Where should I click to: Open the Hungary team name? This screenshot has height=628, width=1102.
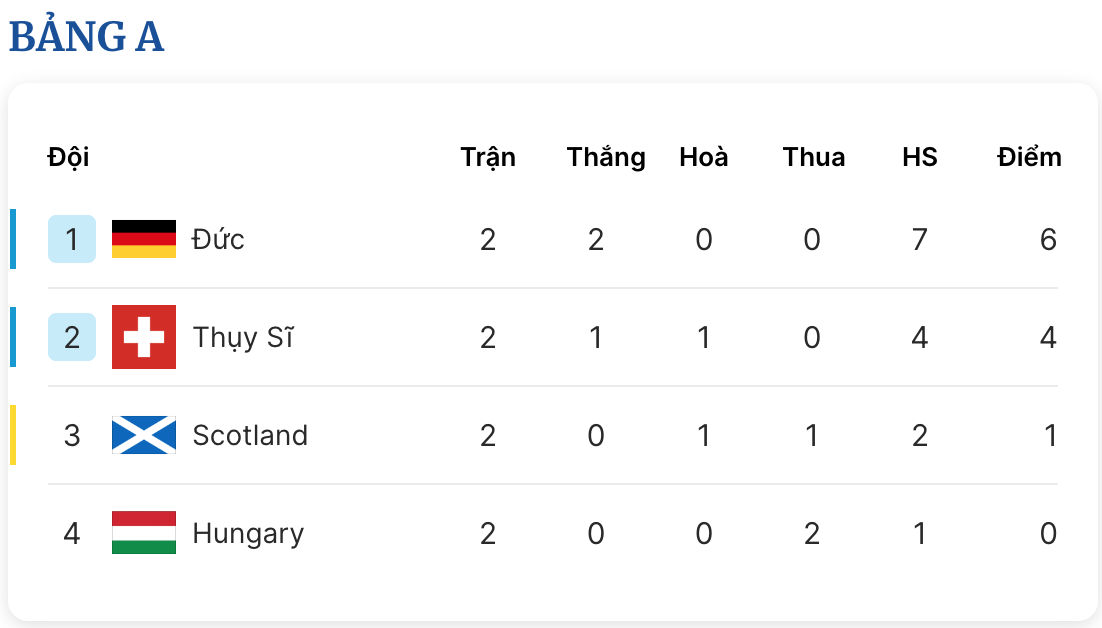248,534
